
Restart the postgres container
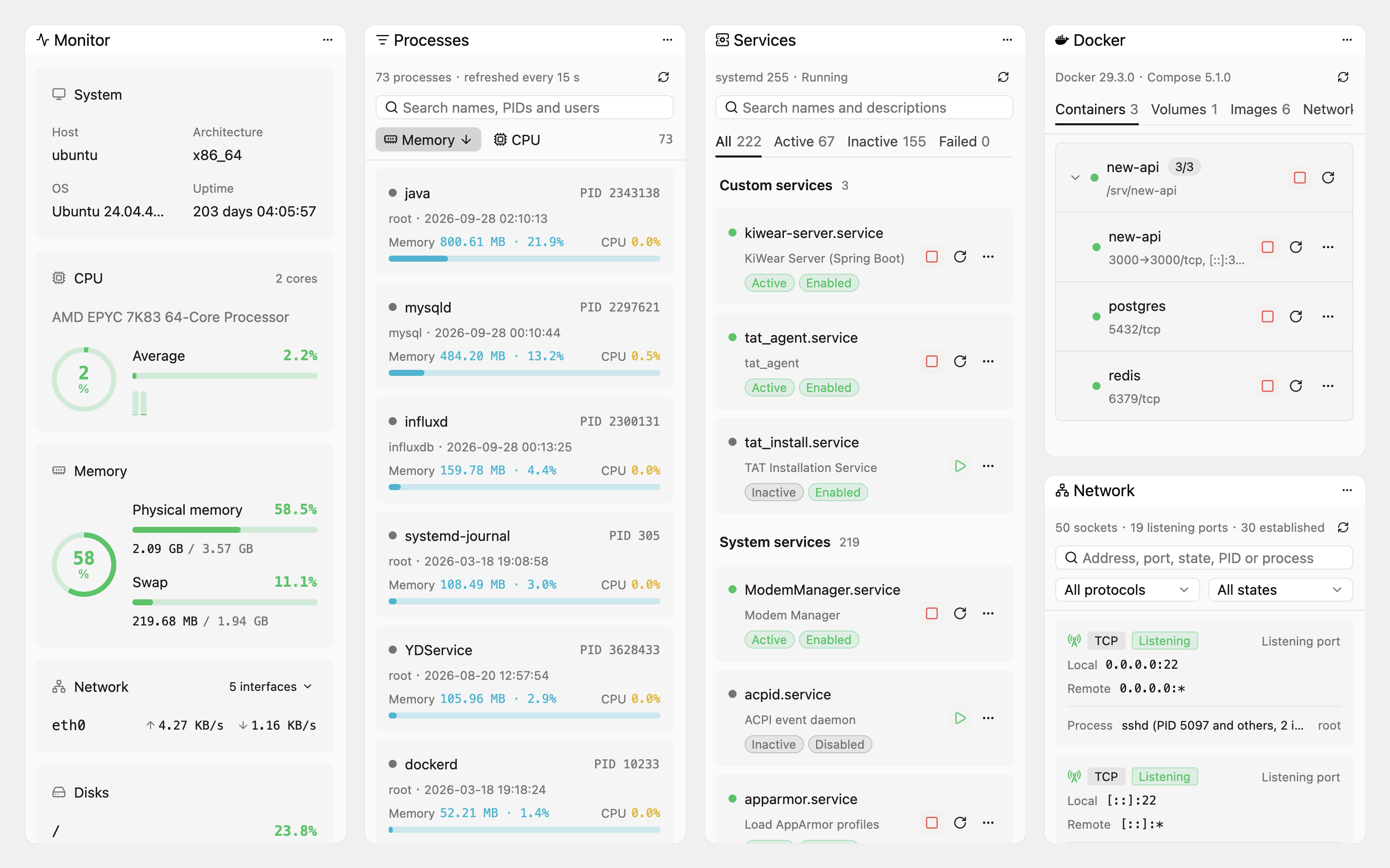tap(1296, 317)
